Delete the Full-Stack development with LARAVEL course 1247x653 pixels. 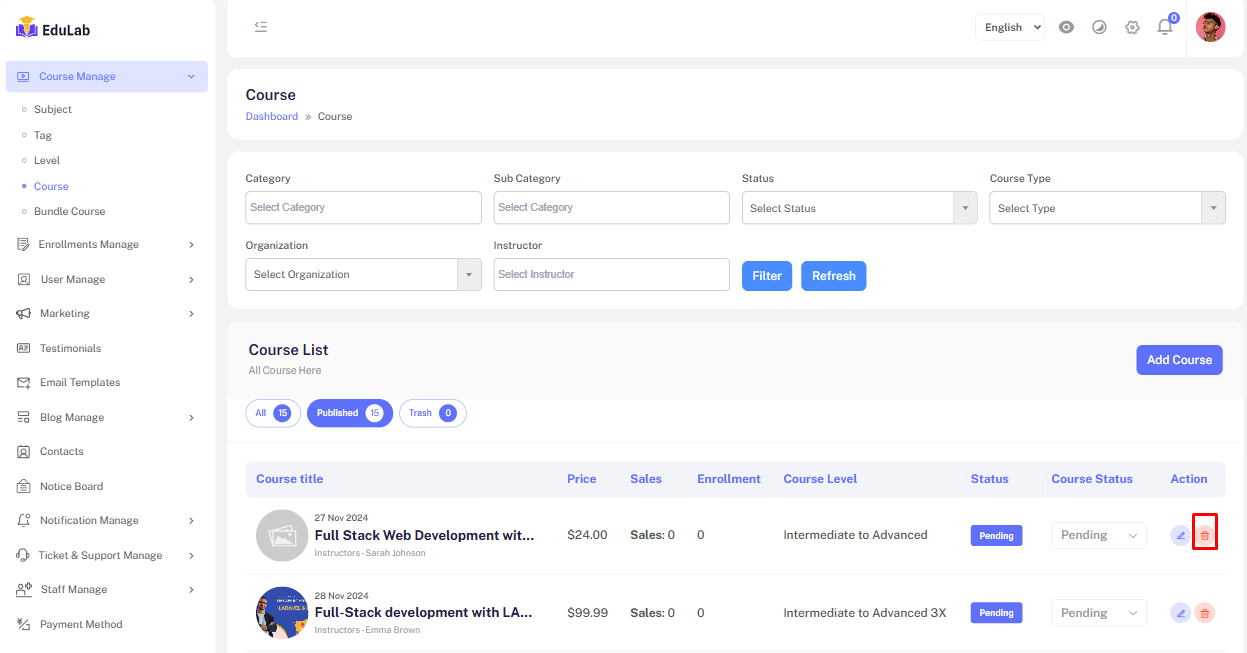(1204, 613)
